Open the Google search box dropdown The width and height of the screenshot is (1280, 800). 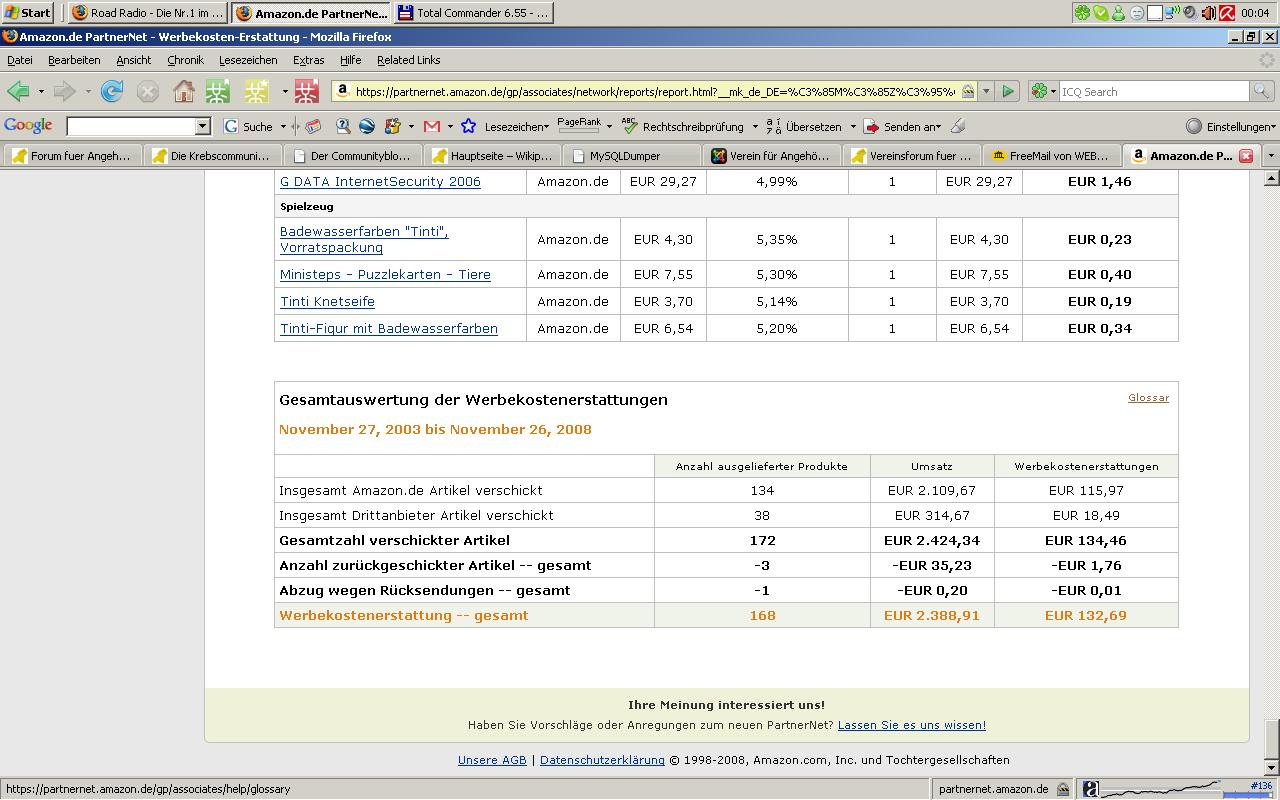(202, 127)
